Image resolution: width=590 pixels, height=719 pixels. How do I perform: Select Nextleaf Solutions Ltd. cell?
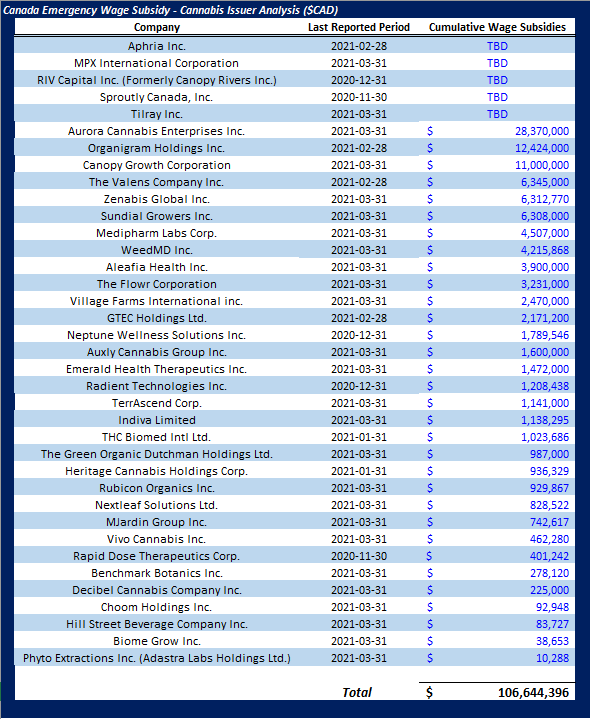(157, 504)
